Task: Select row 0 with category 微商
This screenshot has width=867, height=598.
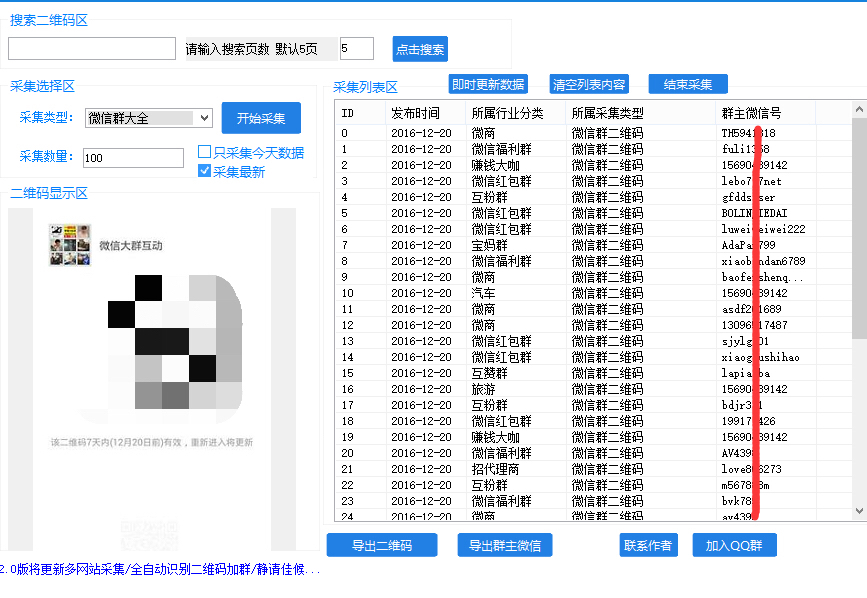Action: pyautogui.click(x=593, y=133)
